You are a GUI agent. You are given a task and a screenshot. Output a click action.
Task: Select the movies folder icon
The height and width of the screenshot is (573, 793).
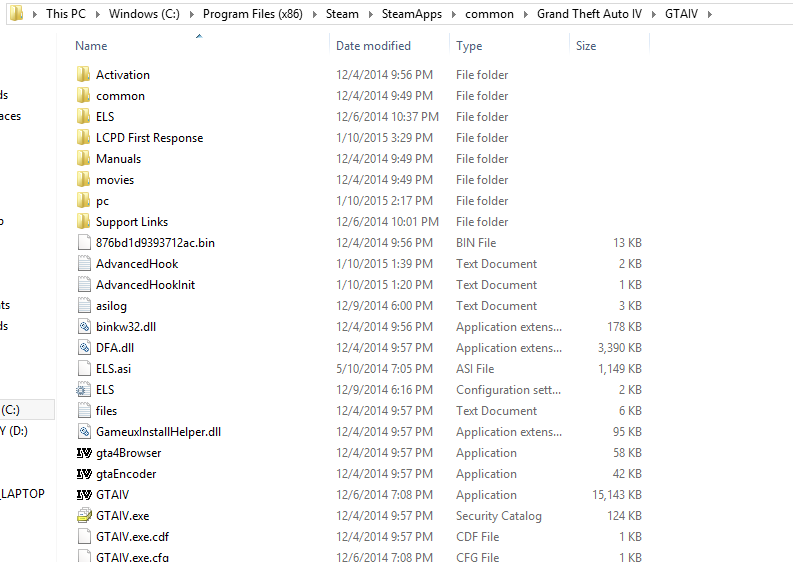click(84, 180)
